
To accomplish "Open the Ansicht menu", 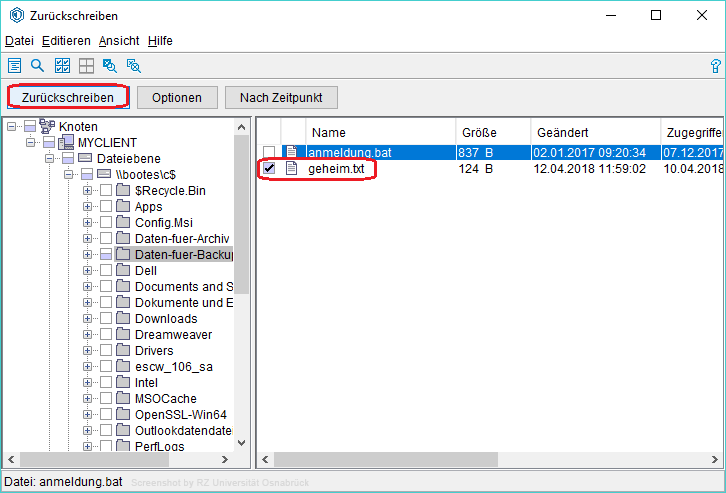I will coord(119,41).
